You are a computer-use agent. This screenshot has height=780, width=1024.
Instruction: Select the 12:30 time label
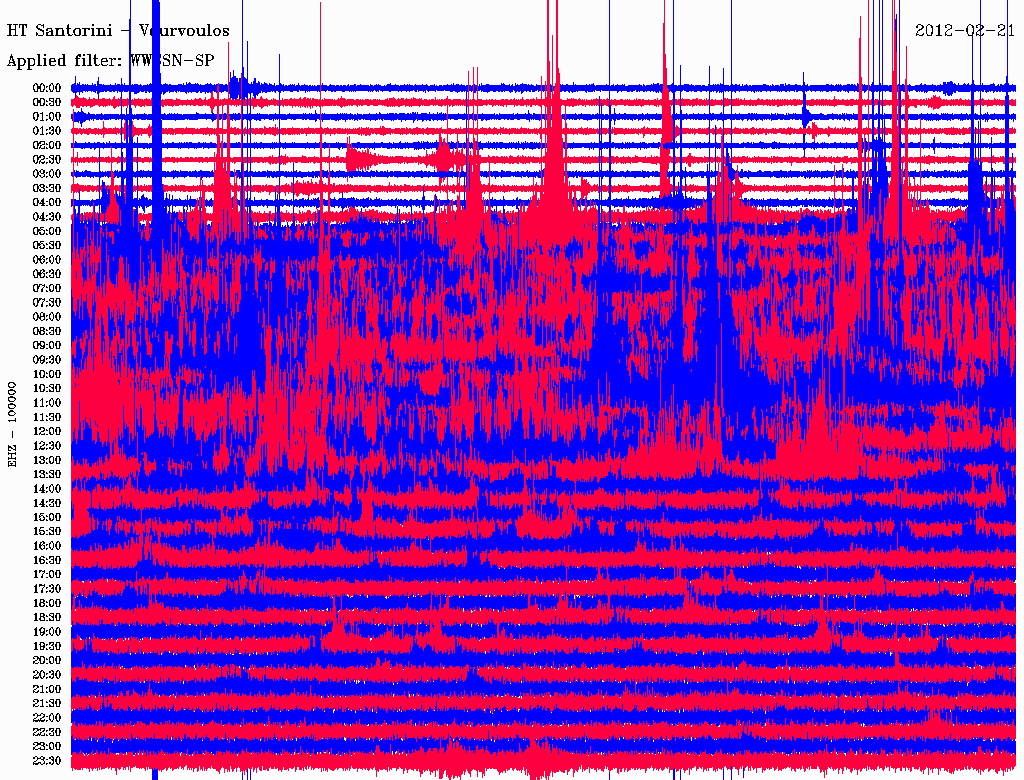coord(47,446)
